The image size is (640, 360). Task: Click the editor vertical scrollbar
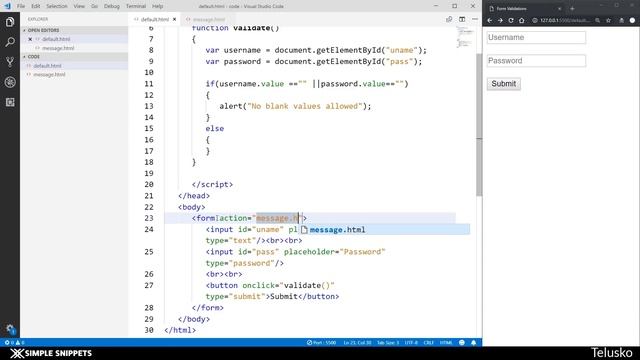click(479, 124)
